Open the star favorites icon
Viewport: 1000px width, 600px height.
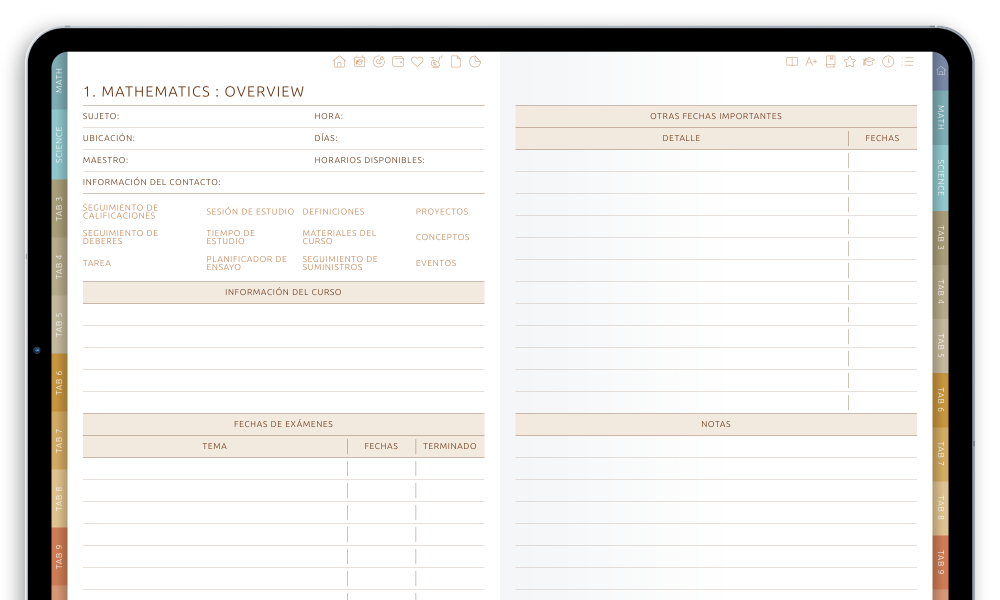coord(850,62)
